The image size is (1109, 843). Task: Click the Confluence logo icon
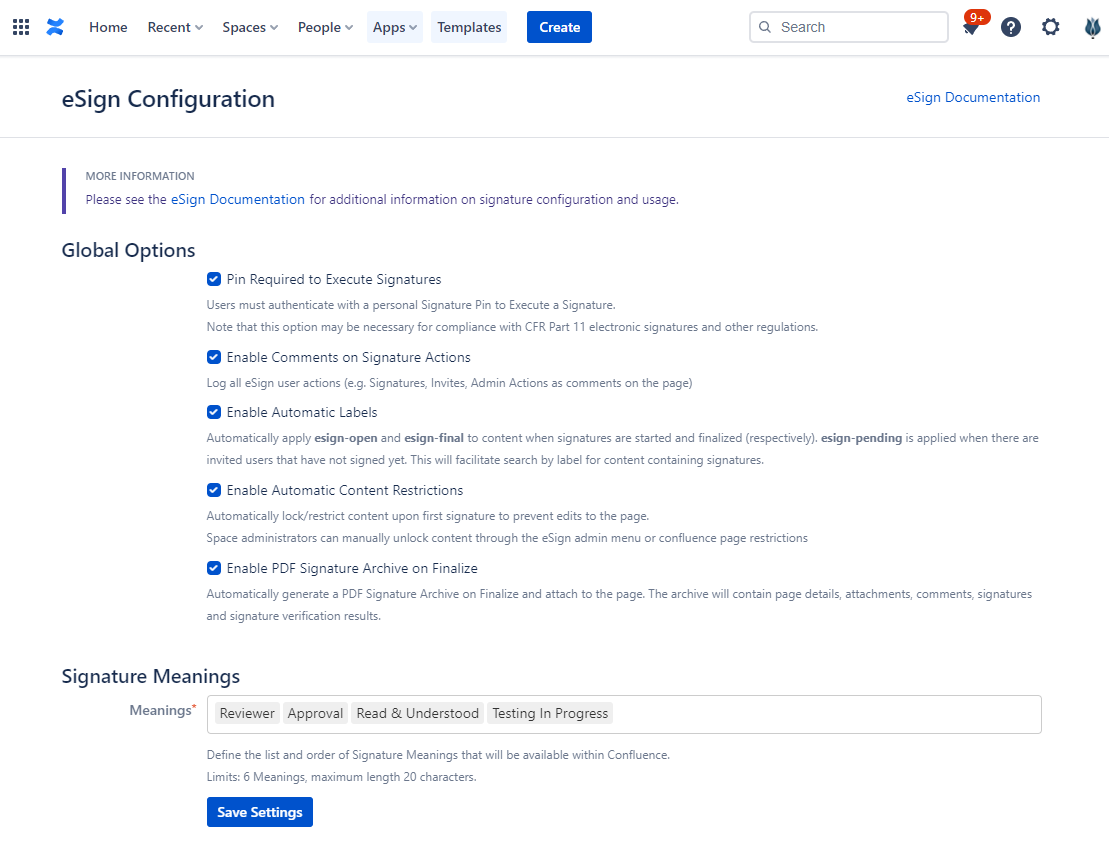pyautogui.click(x=55, y=27)
